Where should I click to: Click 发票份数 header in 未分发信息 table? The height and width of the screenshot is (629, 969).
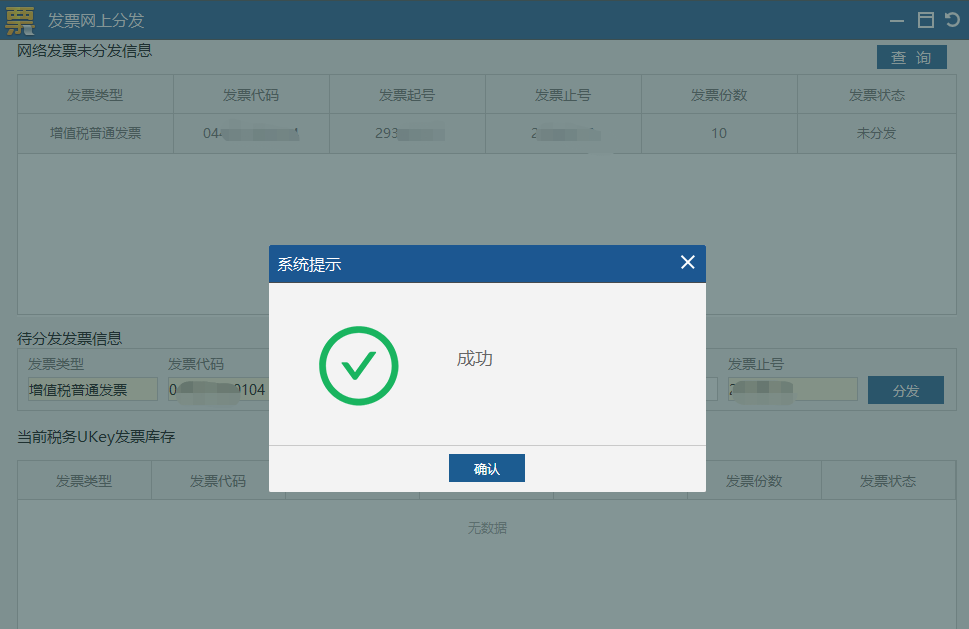(x=719, y=95)
